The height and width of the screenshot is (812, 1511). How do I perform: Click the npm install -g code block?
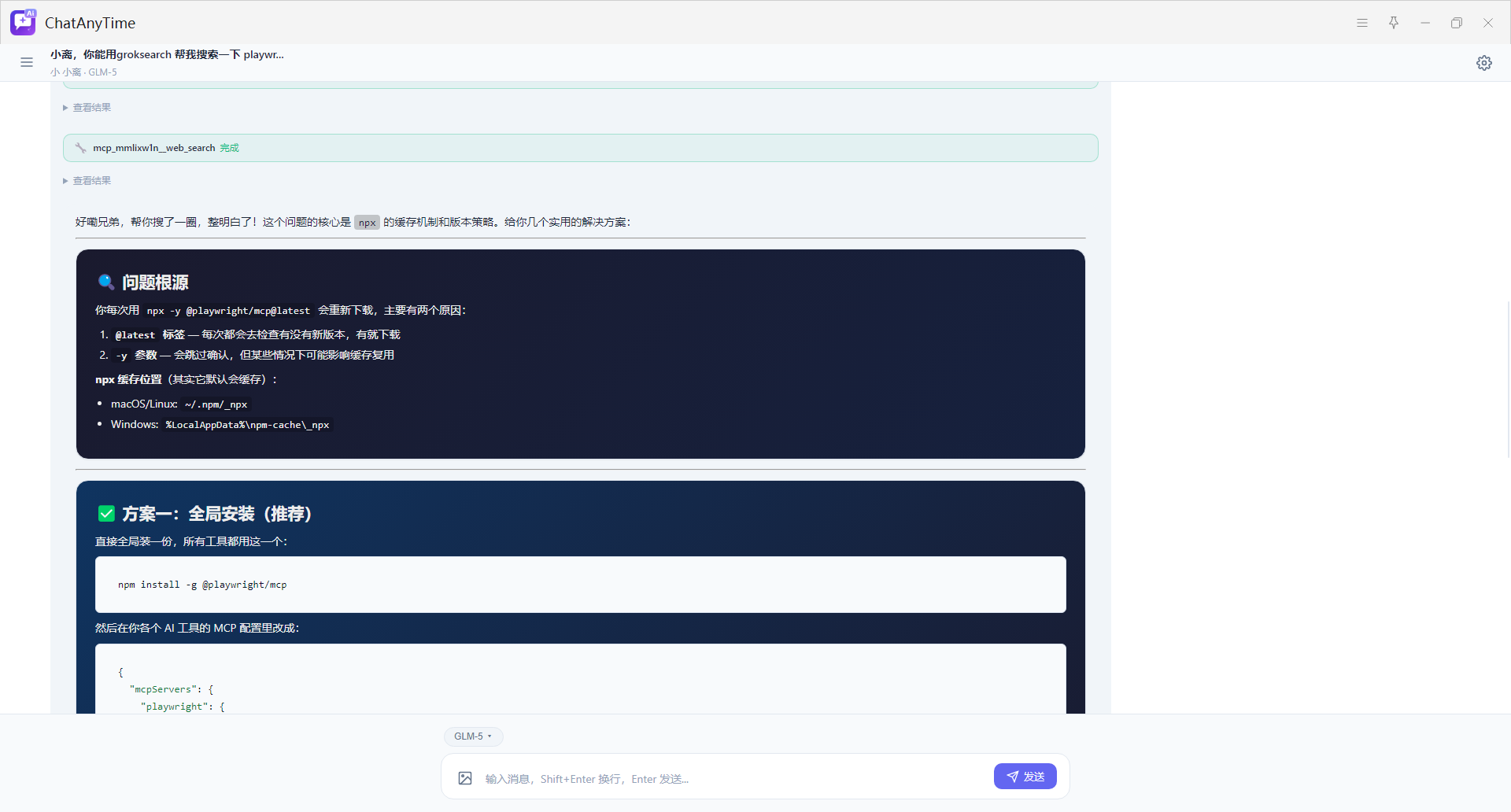point(580,585)
